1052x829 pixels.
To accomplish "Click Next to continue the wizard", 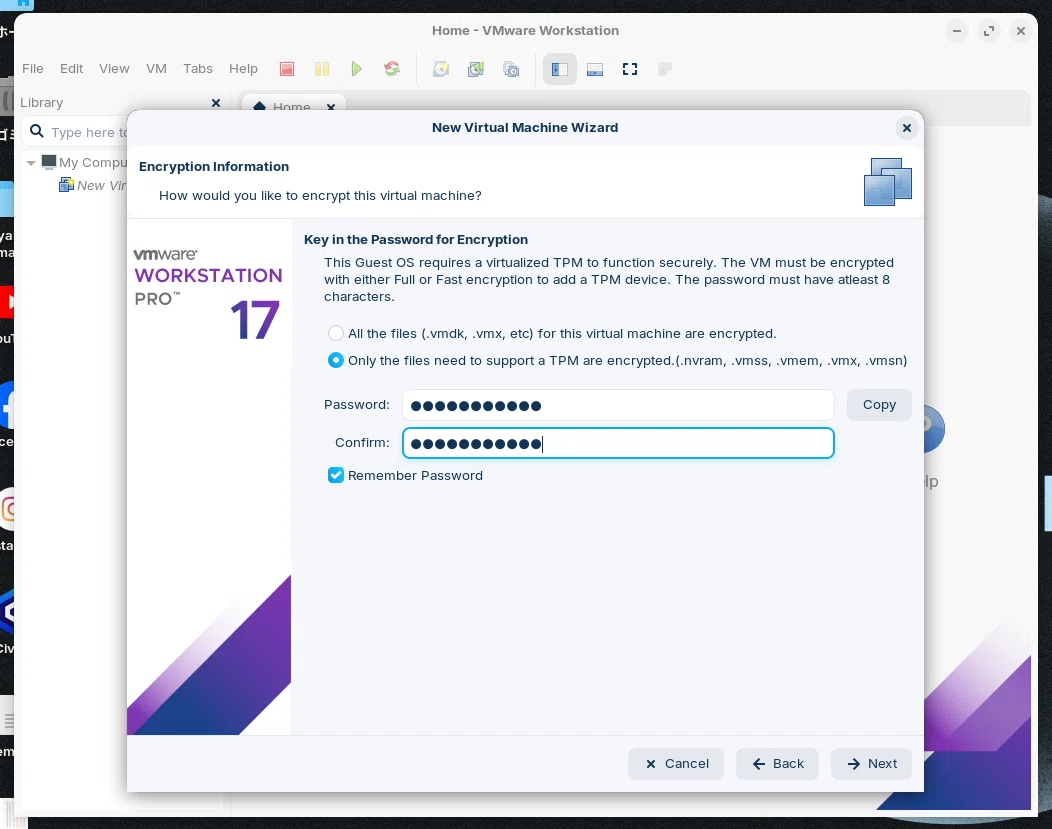I will [x=871, y=763].
